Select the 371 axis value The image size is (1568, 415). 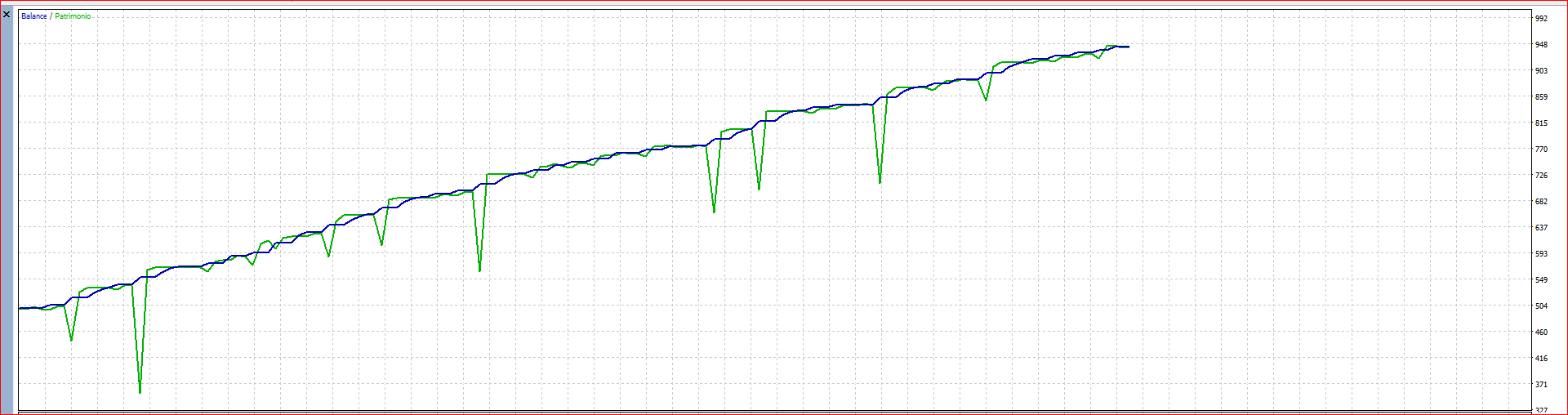click(1541, 385)
